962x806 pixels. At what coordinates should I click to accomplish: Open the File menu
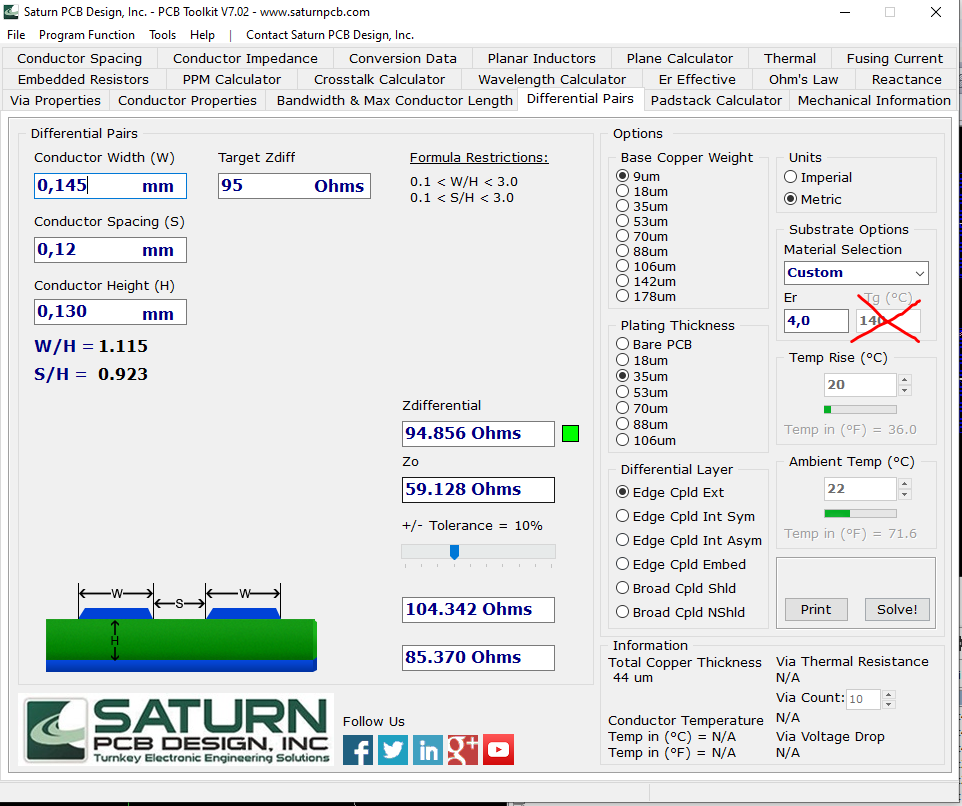click(16, 35)
